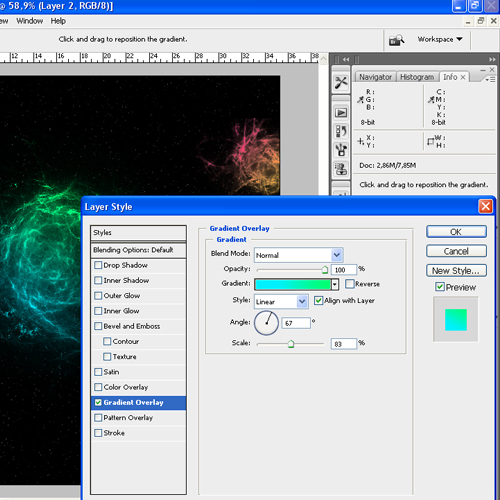Click the Scale percentage field
Image resolution: width=500 pixels, height=500 pixels.
(x=344, y=344)
